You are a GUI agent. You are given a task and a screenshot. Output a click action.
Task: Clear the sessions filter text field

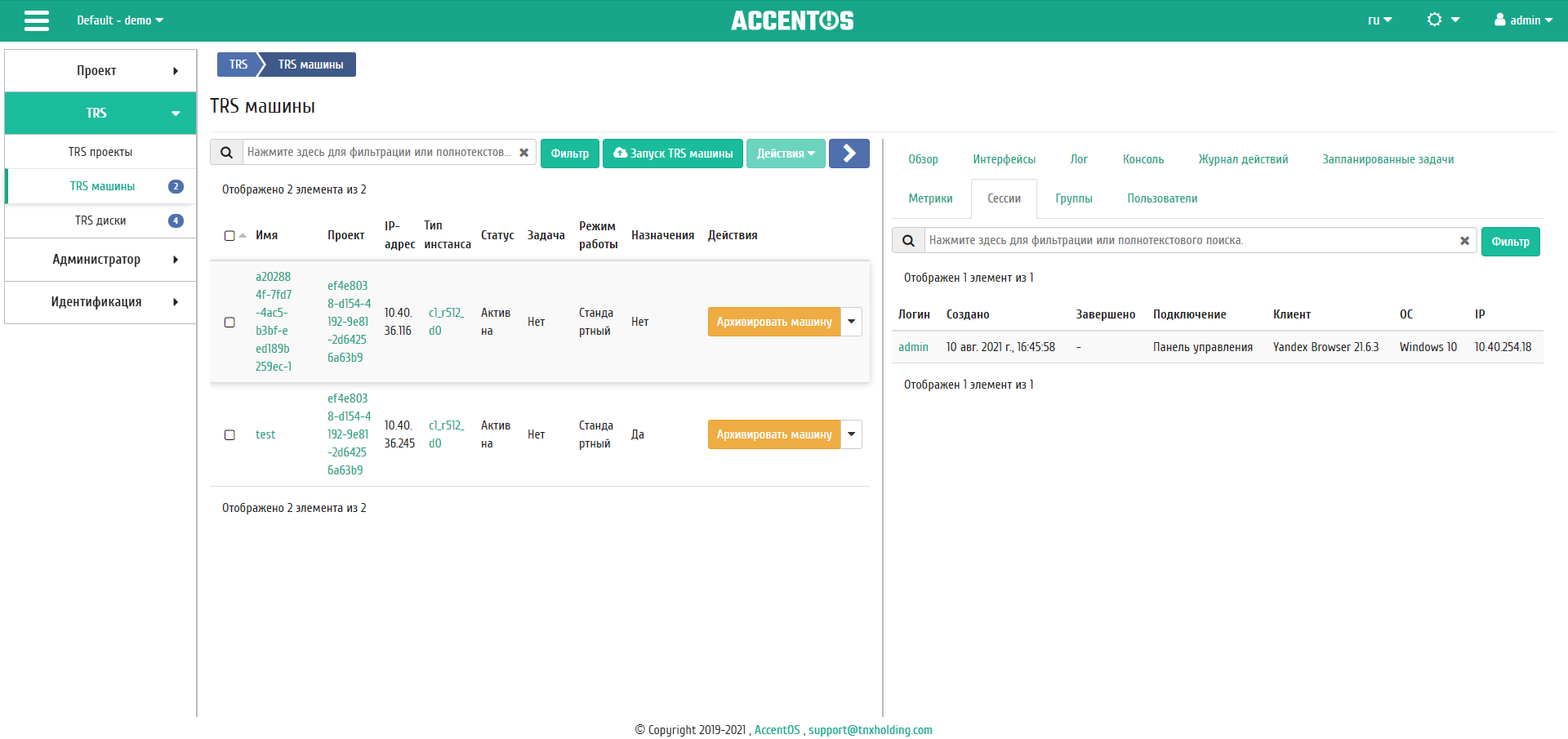click(x=1464, y=241)
